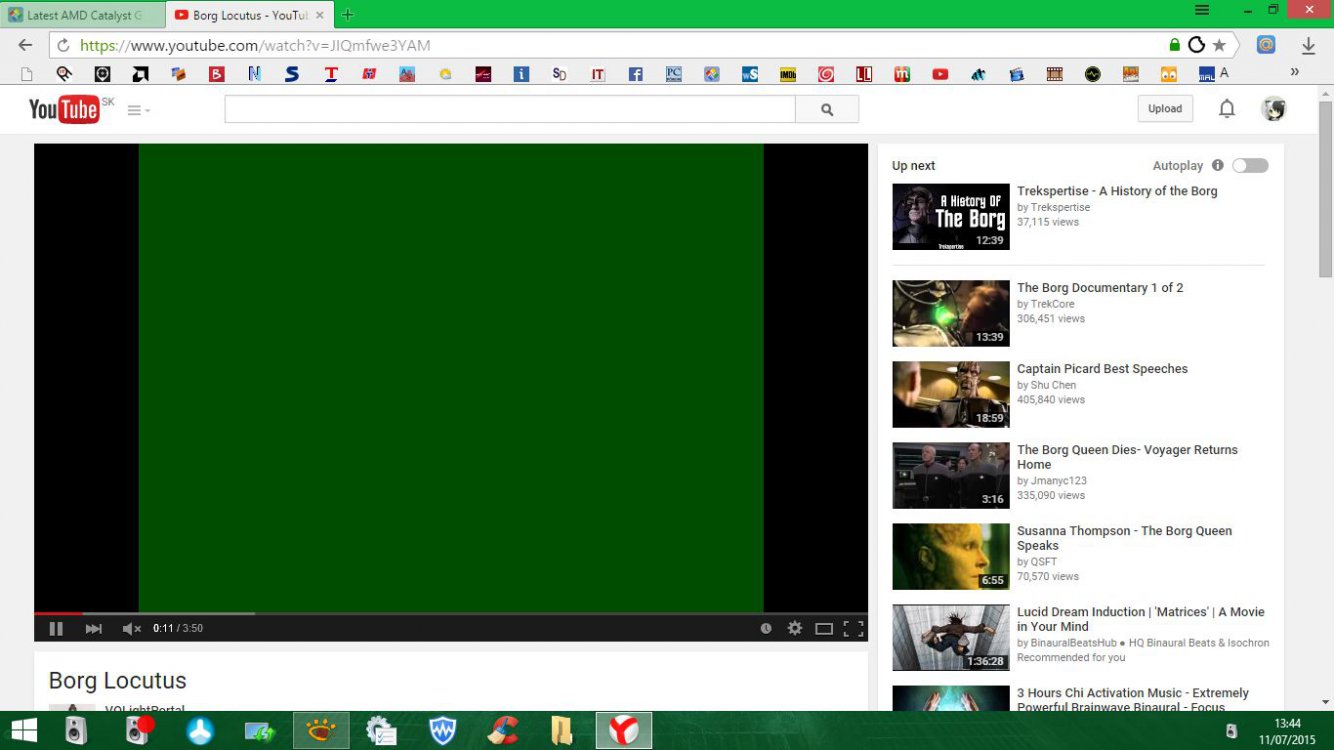Click the taskbar clock 13:44
Viewport: 1334px width, 750px height.
(1288, 724)
